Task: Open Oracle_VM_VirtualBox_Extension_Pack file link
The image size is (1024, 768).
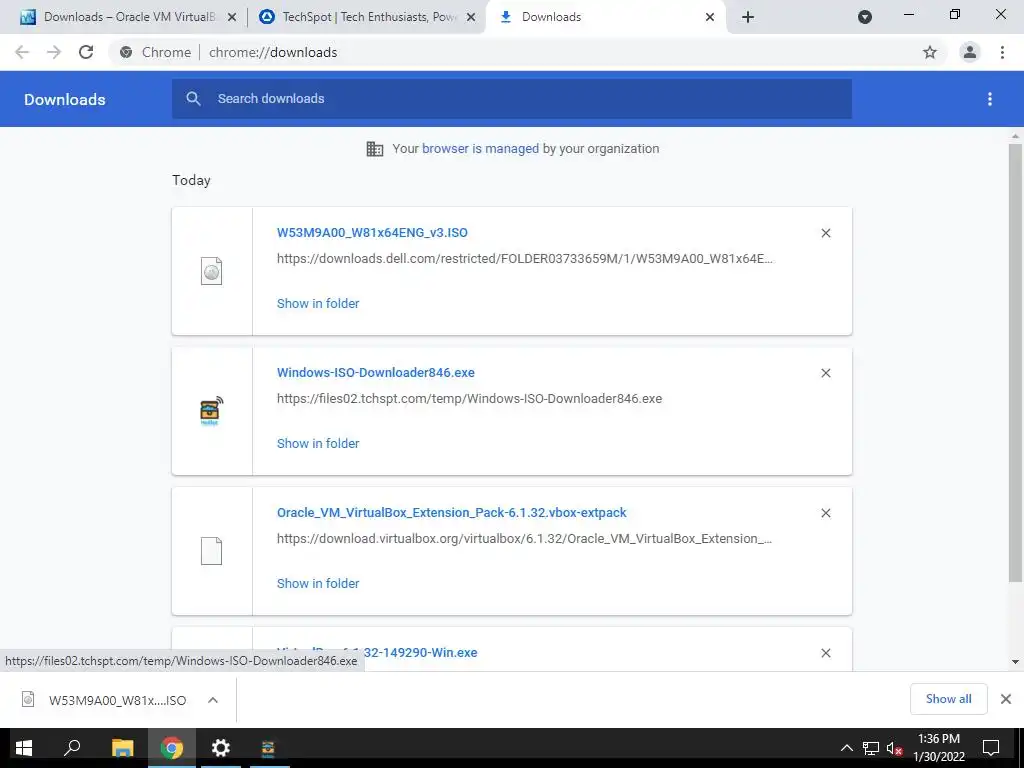Action: (x=451, y=513)
